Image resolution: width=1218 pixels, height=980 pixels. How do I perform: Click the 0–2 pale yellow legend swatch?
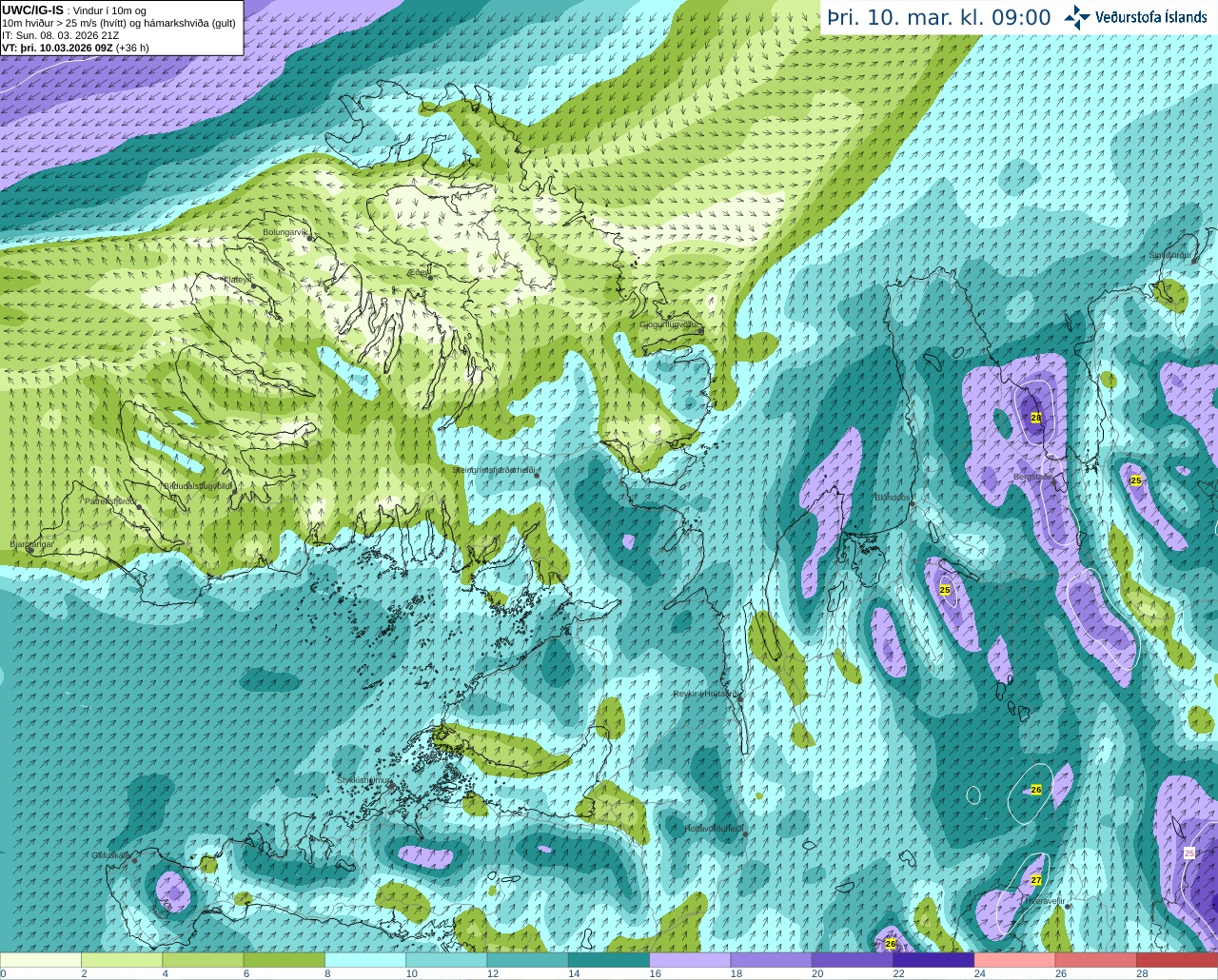(x=41, y=959)
